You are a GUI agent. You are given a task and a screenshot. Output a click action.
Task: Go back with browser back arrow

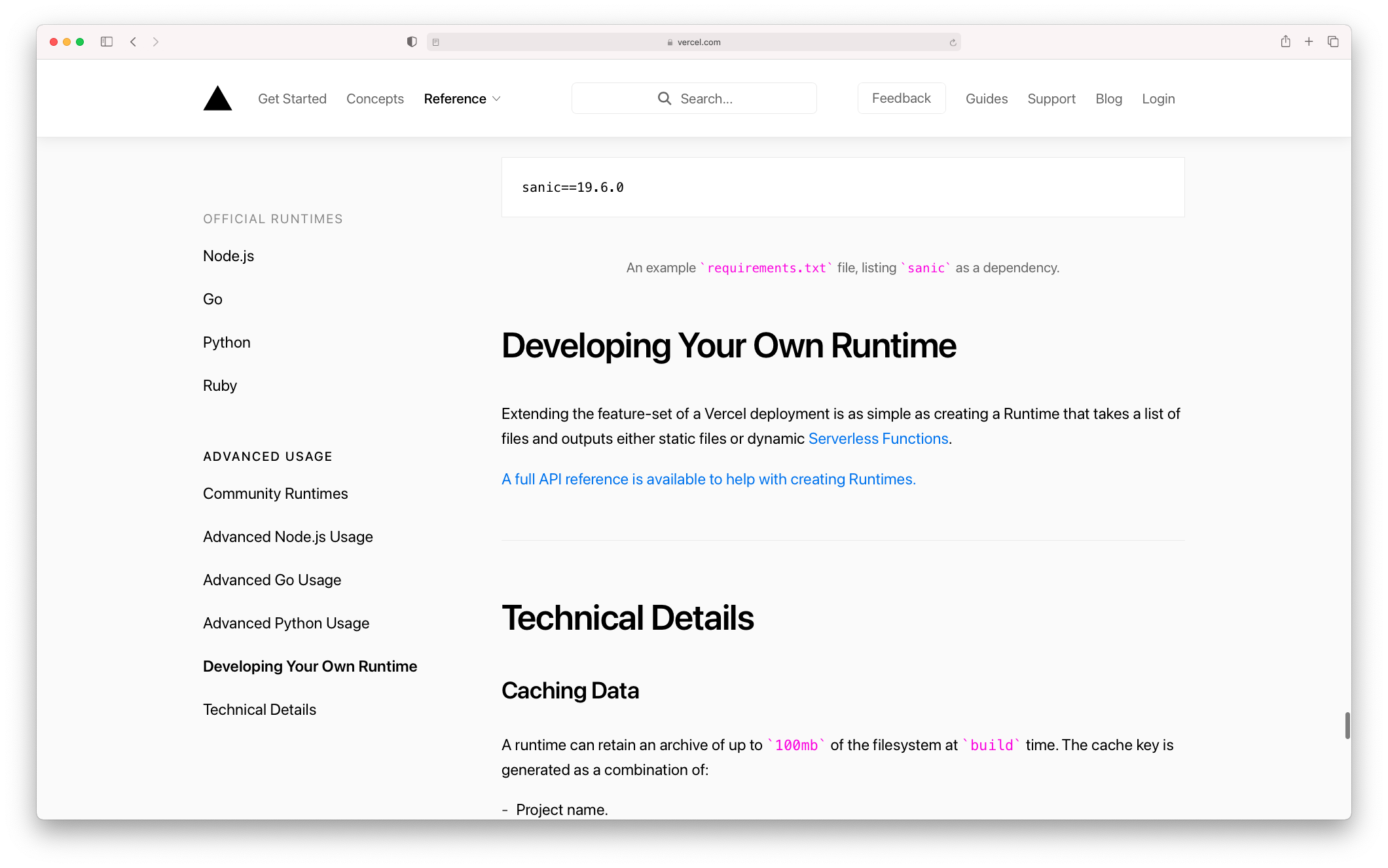pos(133,42)
